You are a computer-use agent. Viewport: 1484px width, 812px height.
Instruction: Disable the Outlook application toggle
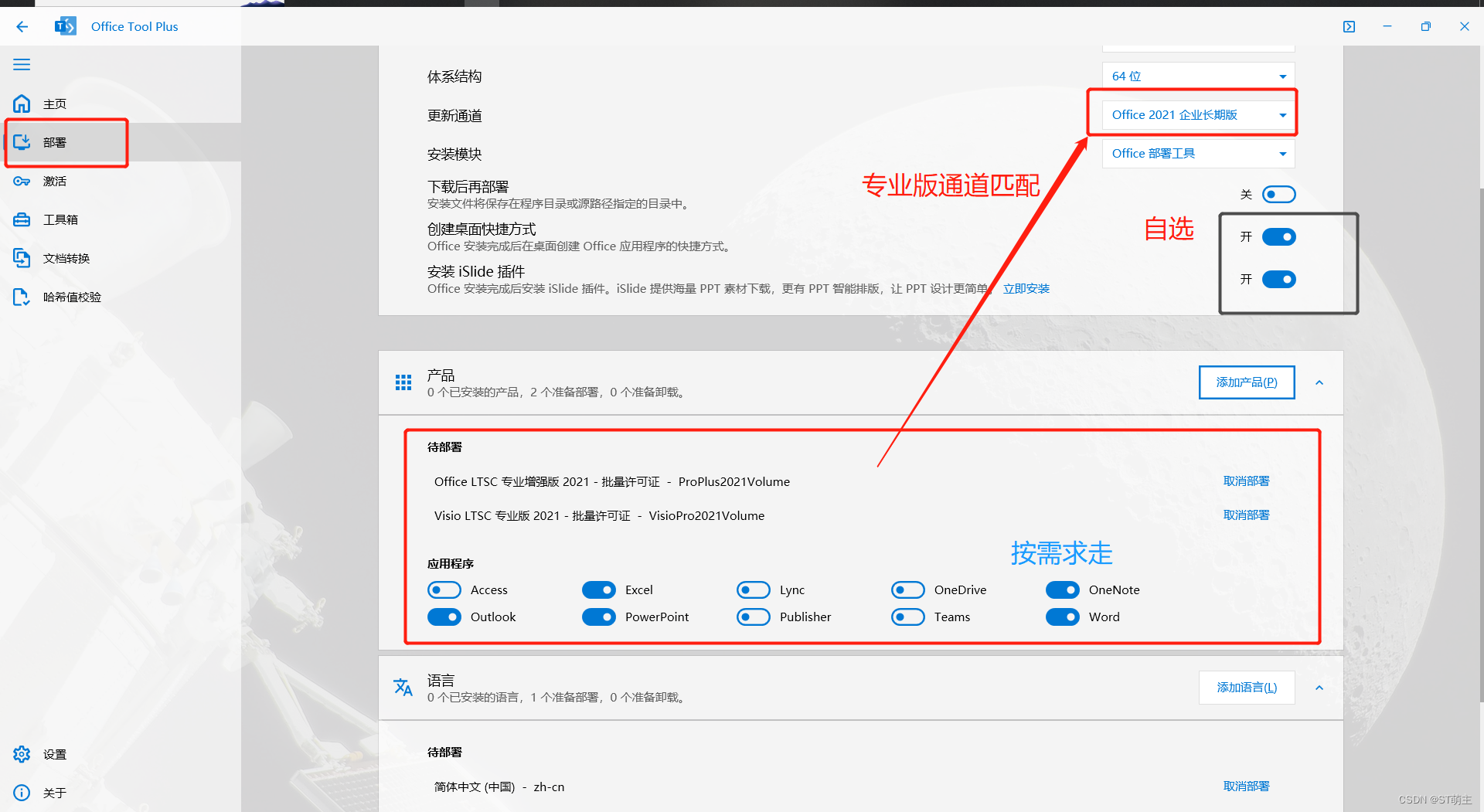coord(444,617)
